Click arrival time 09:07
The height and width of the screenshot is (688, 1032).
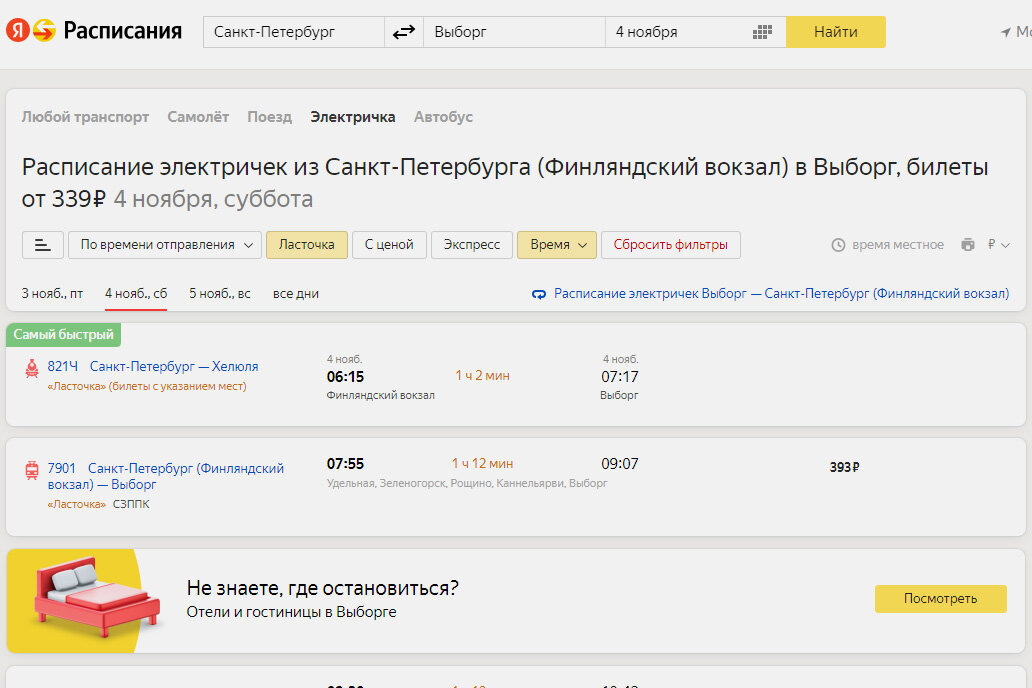coord(619,463)
